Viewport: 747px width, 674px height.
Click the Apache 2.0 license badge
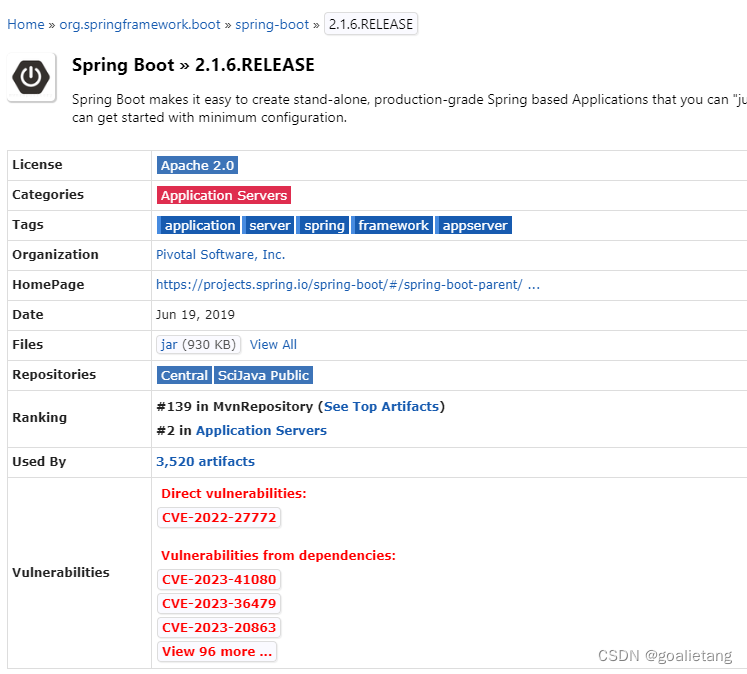pos(197,165)
